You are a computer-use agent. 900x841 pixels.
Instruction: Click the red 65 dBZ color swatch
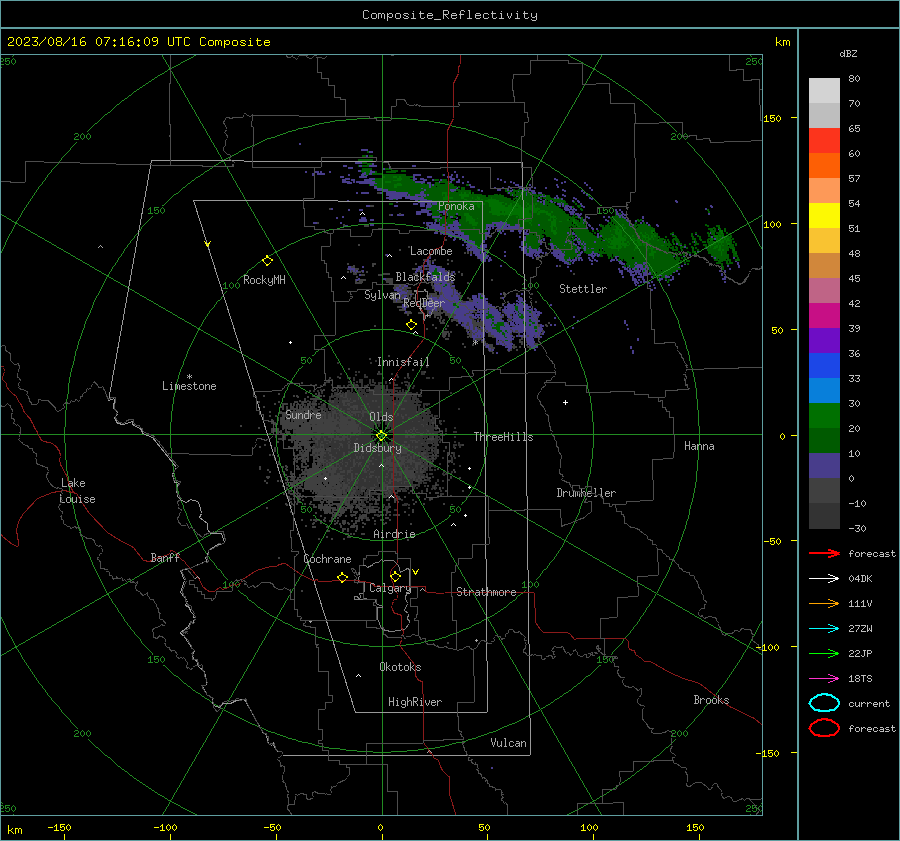(824, 140)
